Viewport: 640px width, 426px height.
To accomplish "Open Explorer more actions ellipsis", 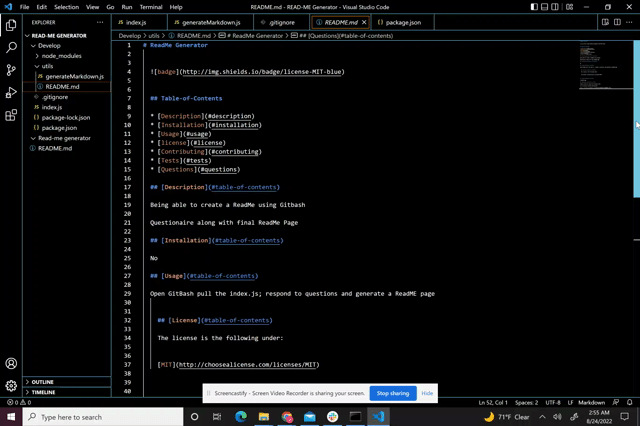I will pos(100,22).
